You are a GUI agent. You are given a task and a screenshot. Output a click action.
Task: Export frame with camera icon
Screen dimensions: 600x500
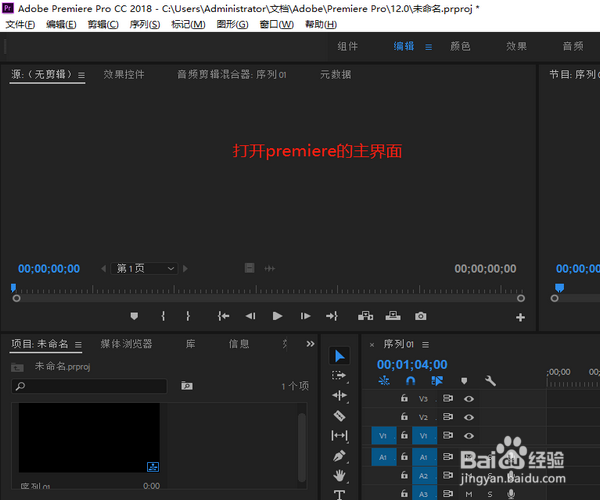coord(421,316)
